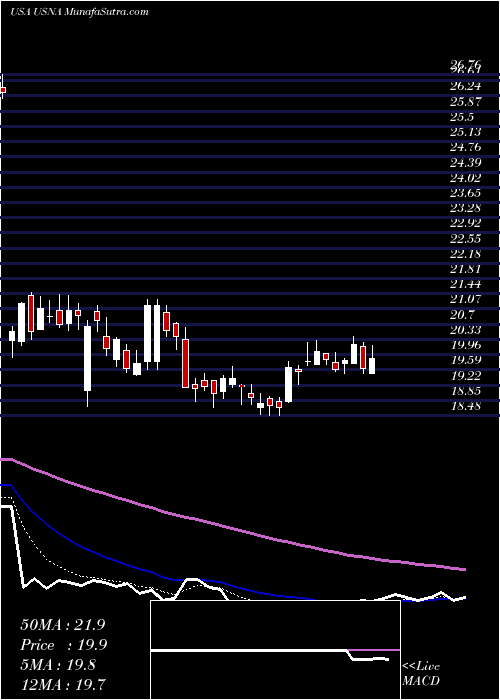The height and width of the screenshot is (700, 500).
Task: Click the 21.81 price axis label
Action: click(465, 270)
